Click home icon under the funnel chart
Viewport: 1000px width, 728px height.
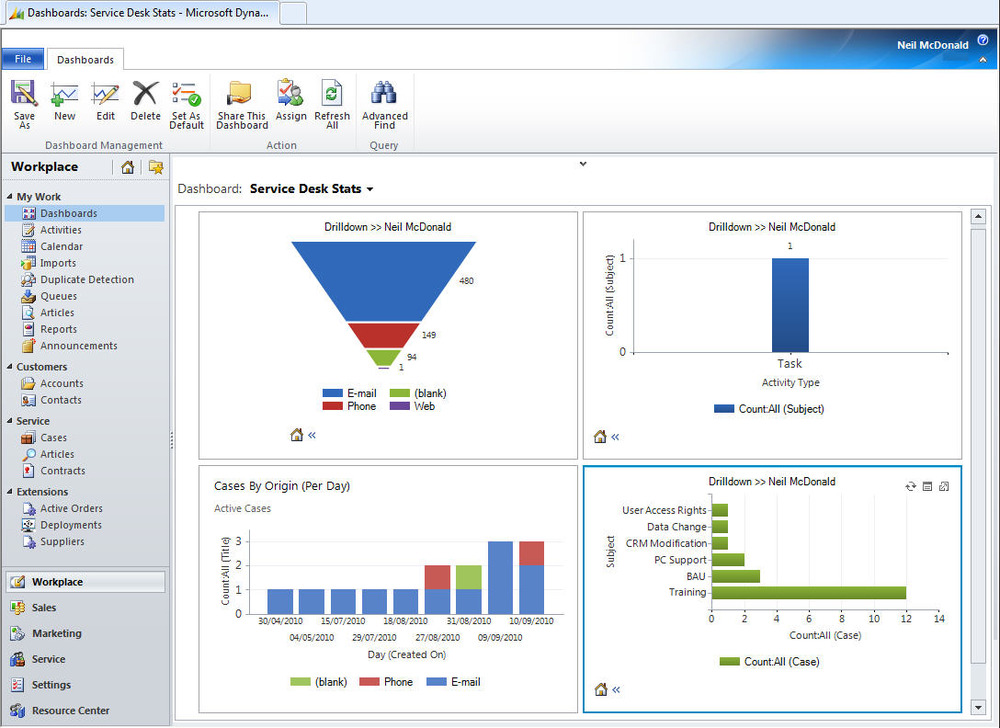tap(296, 435)
